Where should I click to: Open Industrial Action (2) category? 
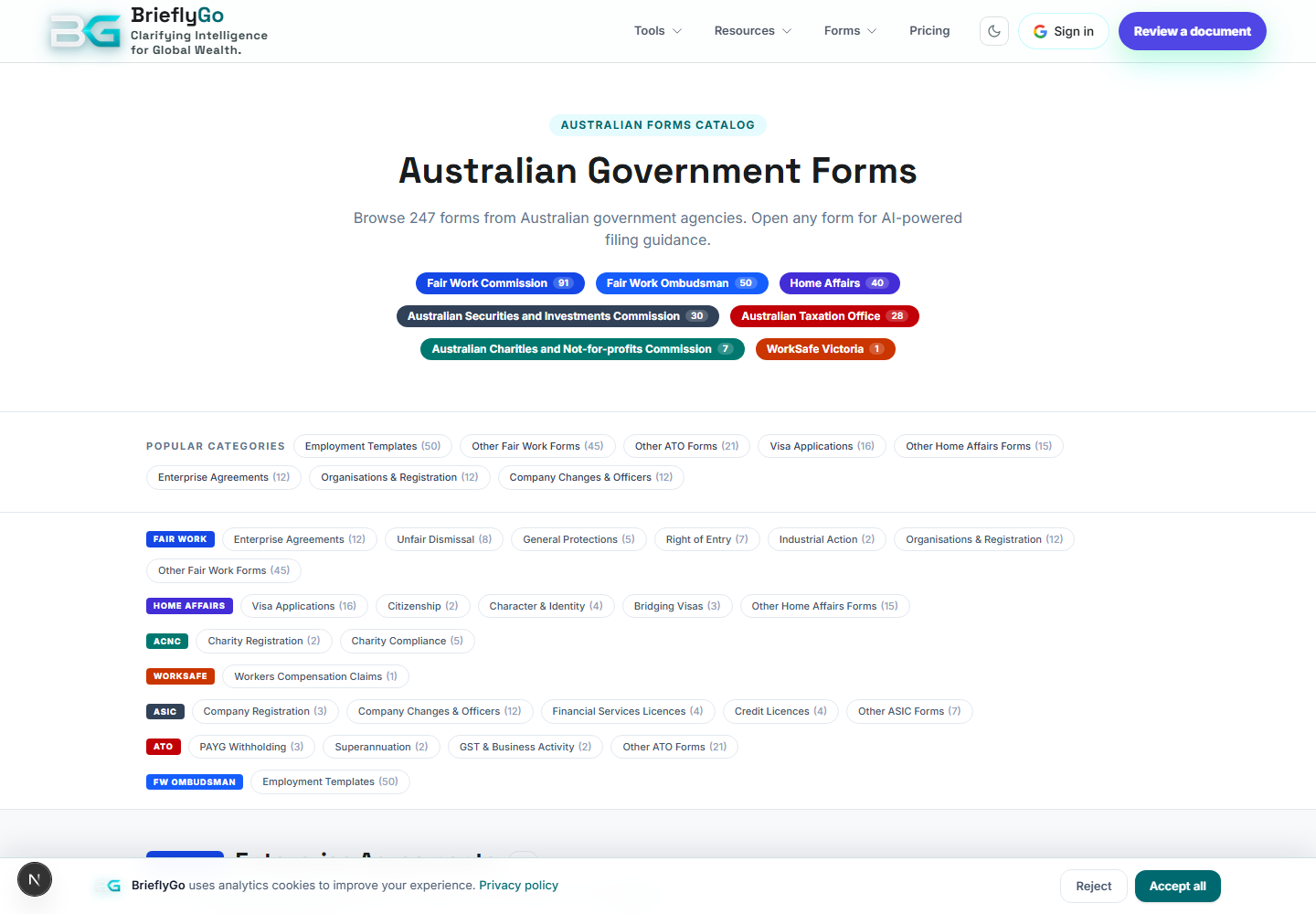tap(827, 539)
